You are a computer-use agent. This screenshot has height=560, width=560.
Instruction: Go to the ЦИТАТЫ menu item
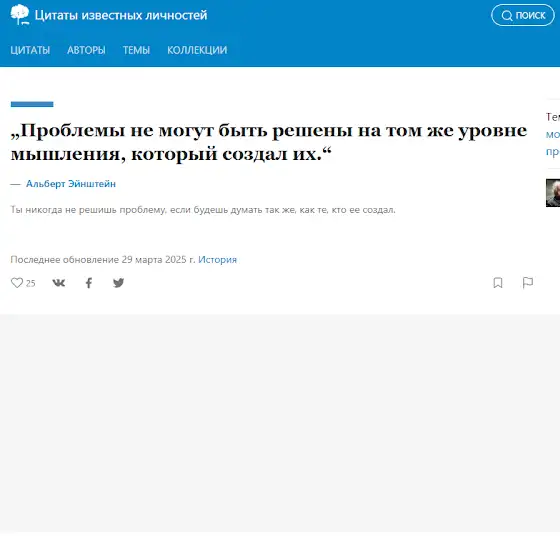[30, 50]
